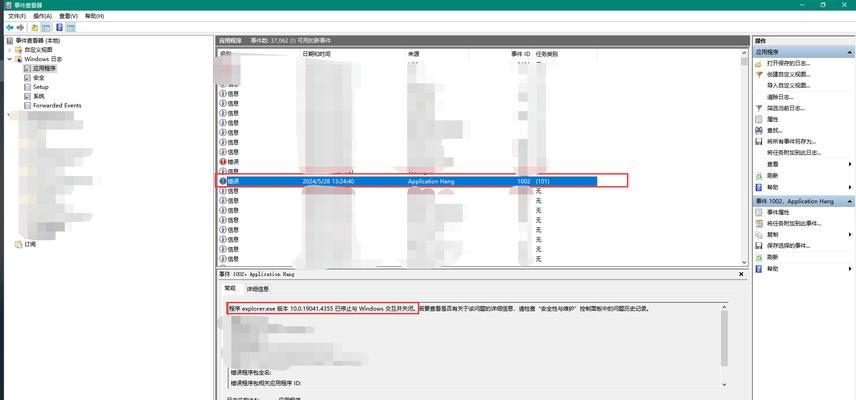Sort by the 任务类别 column header
Viewport: 856px width, 400px height.
click(x=546, y=54)
